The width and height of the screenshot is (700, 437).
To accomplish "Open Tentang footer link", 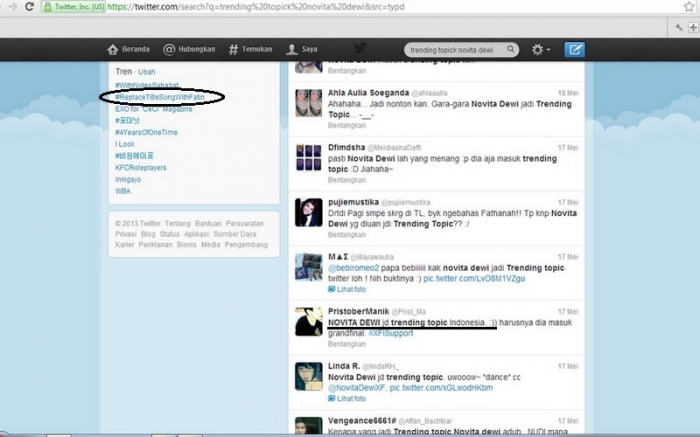I will click(178, 224).
